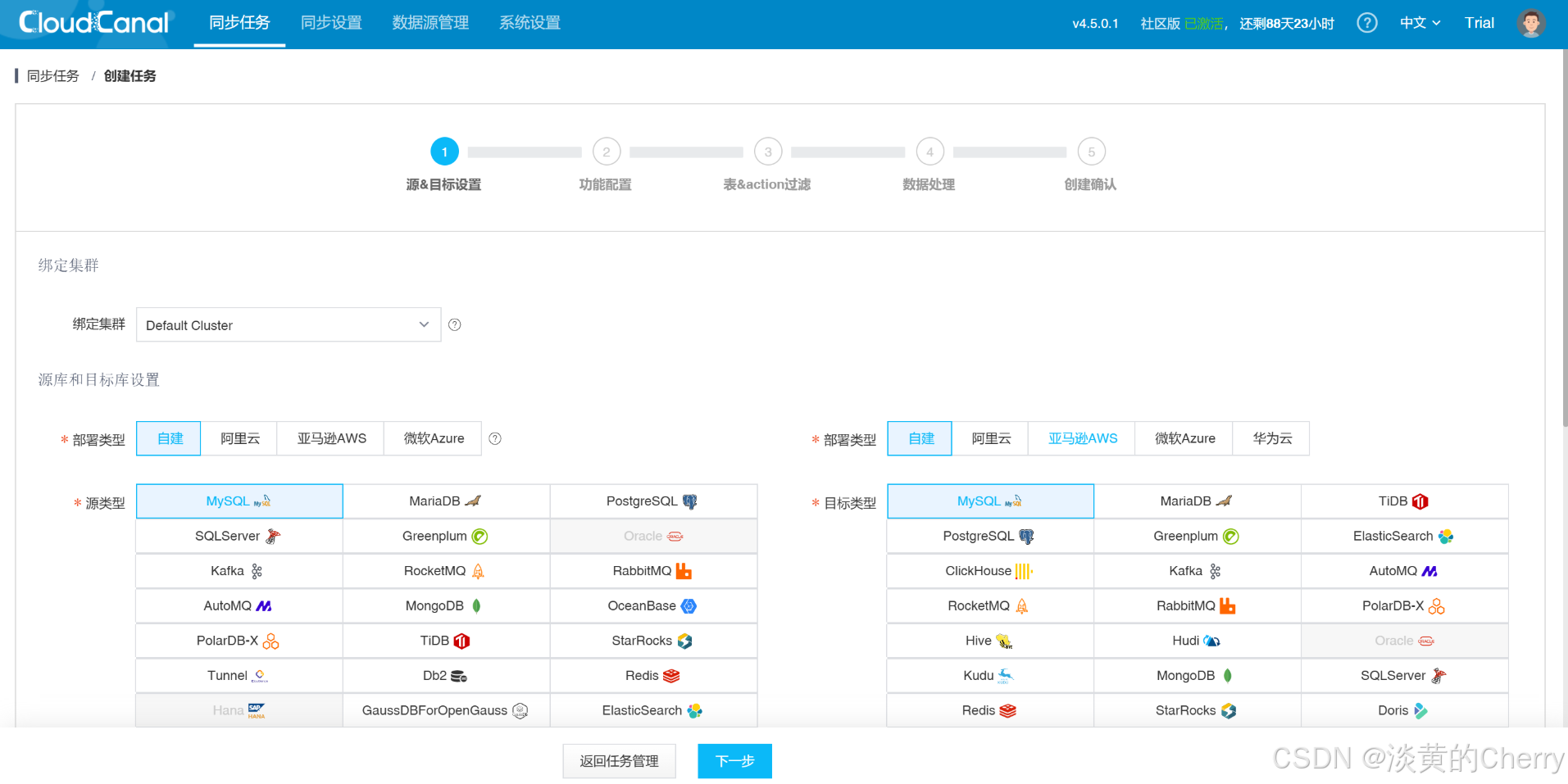Screen dimensions: 1568x784
Task: Click the 同步任务 breadcrumb link
Action: click(53, 76)
